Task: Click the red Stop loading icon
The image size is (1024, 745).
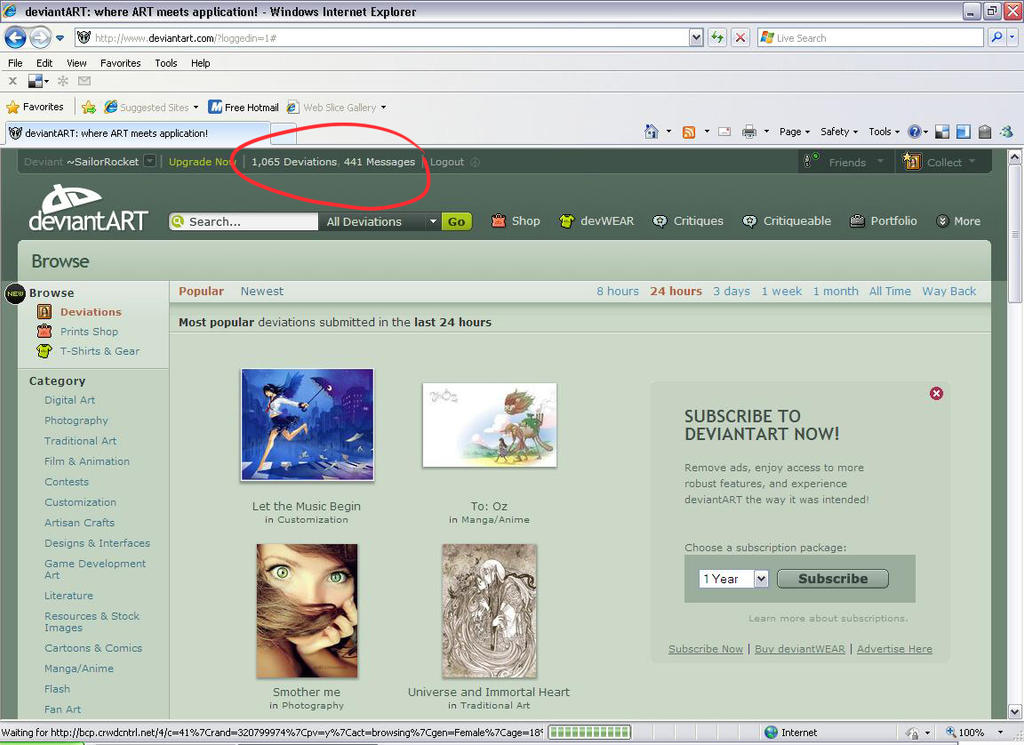Action: tap(740, 38)
